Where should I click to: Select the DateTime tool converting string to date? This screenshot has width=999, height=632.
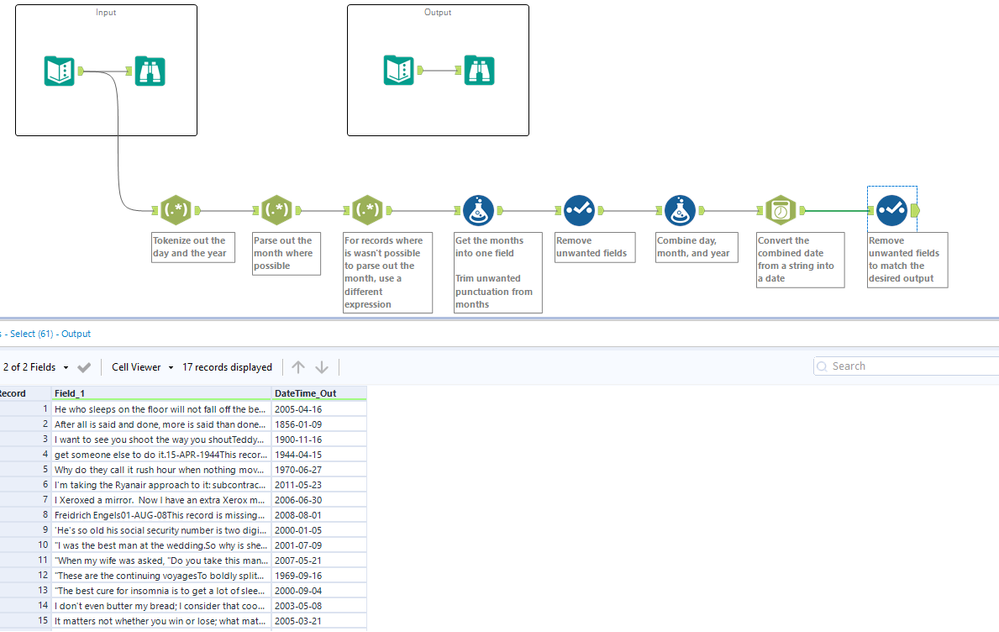click(780, 210)
